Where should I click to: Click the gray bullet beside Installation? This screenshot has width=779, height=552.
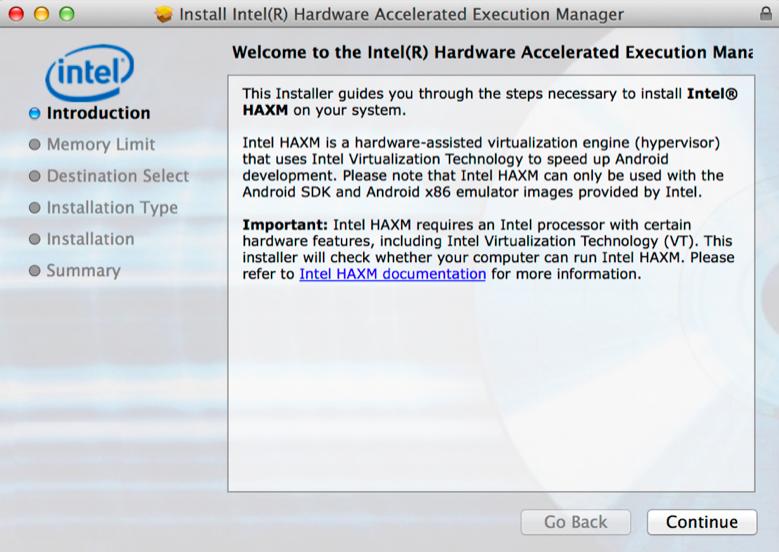[34, 239]
